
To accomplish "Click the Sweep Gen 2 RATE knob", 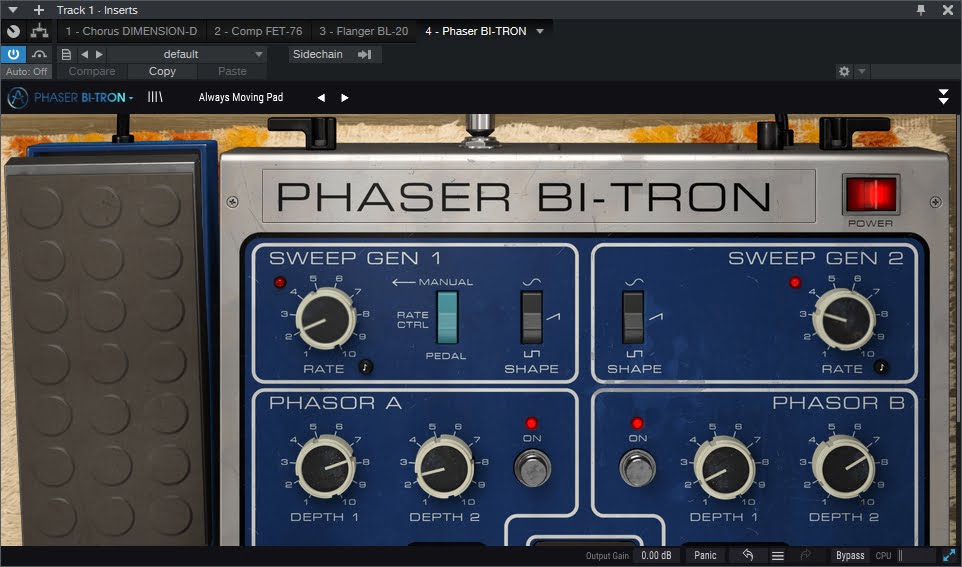I will [844, 319].
